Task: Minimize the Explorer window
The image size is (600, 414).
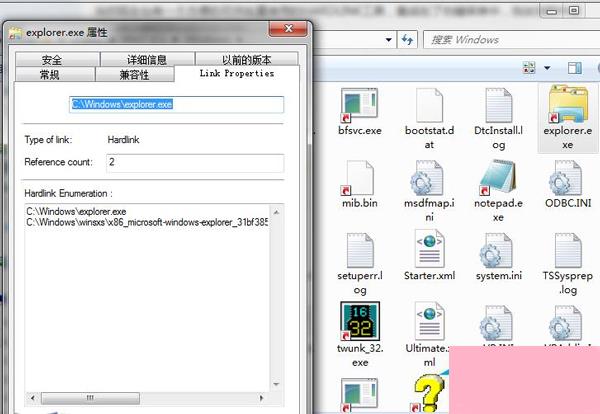Action: 552,11
